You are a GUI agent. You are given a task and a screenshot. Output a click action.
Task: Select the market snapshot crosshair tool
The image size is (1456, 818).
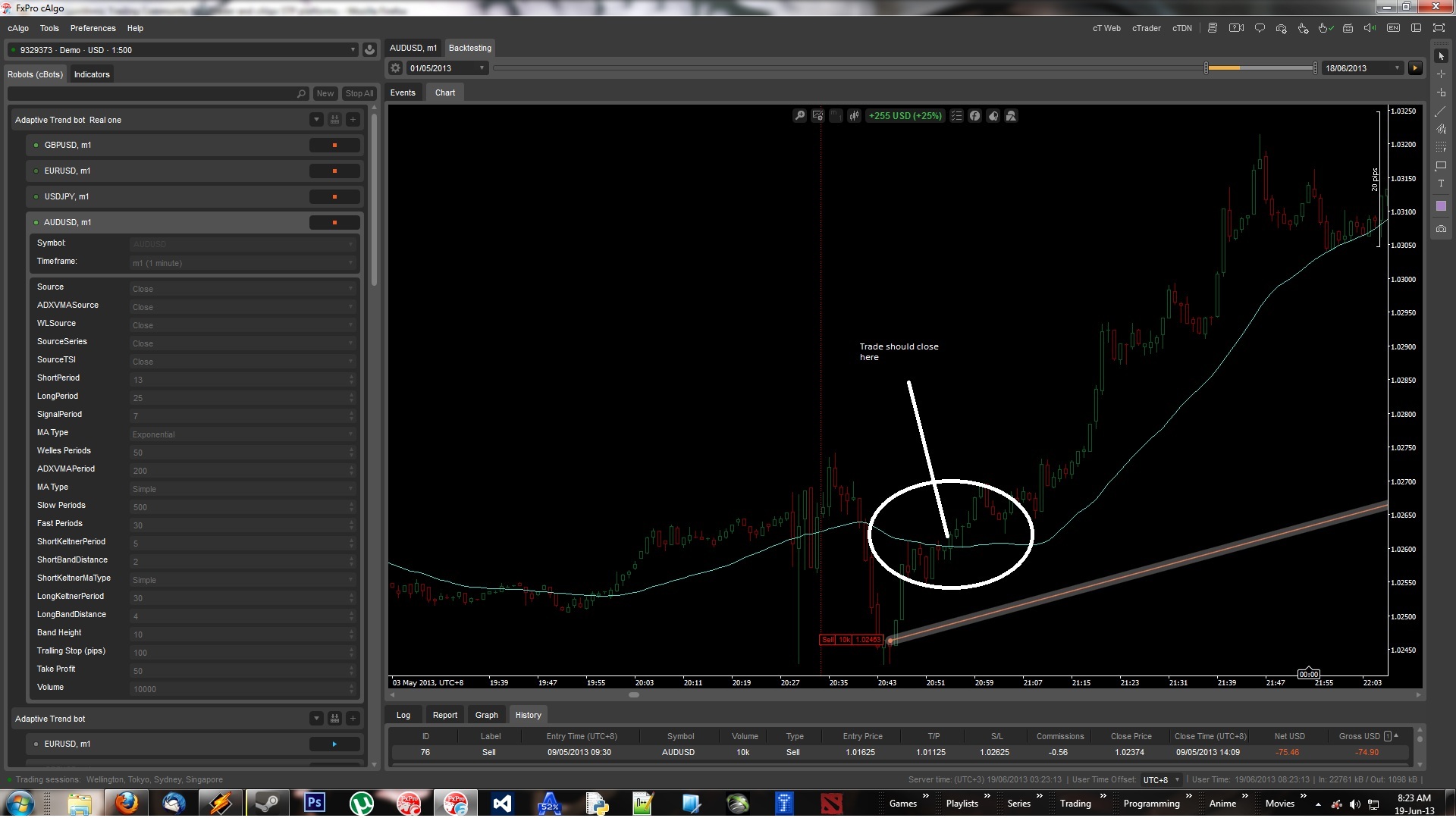click(x=1441, y=92)
